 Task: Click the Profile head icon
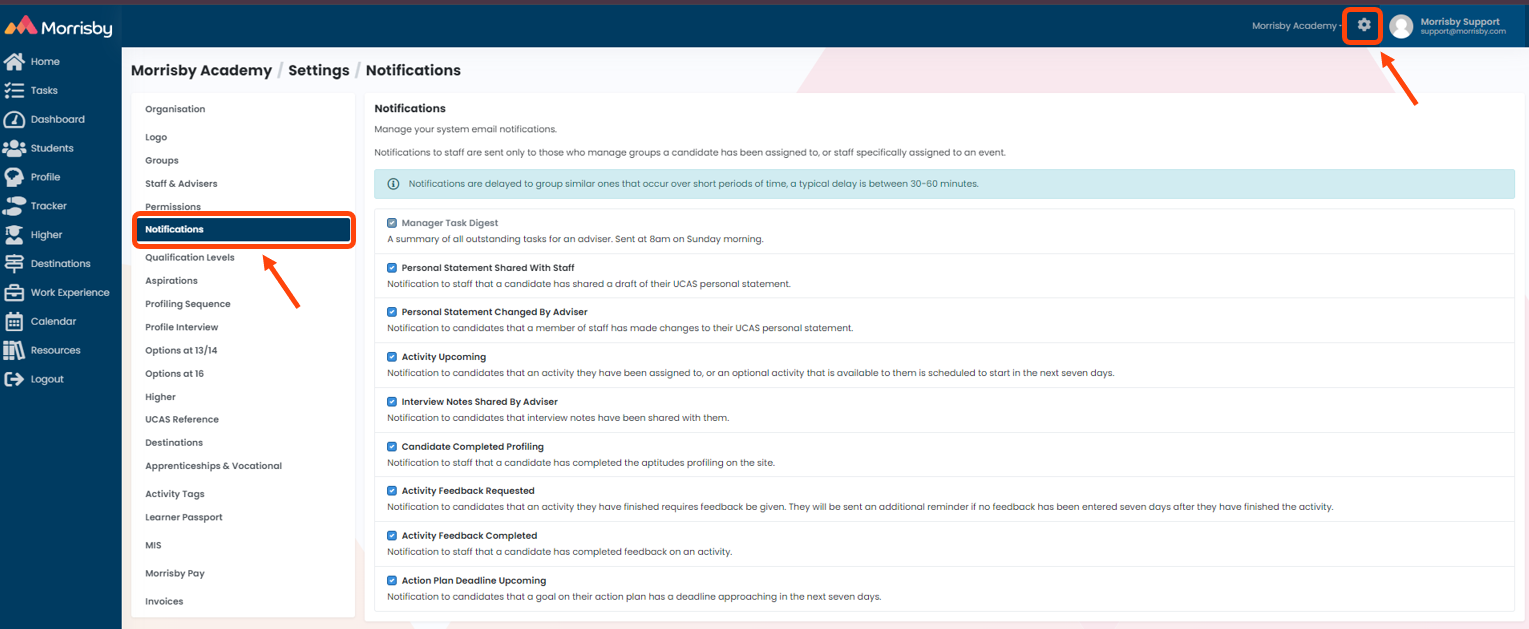tap(14, 177)
